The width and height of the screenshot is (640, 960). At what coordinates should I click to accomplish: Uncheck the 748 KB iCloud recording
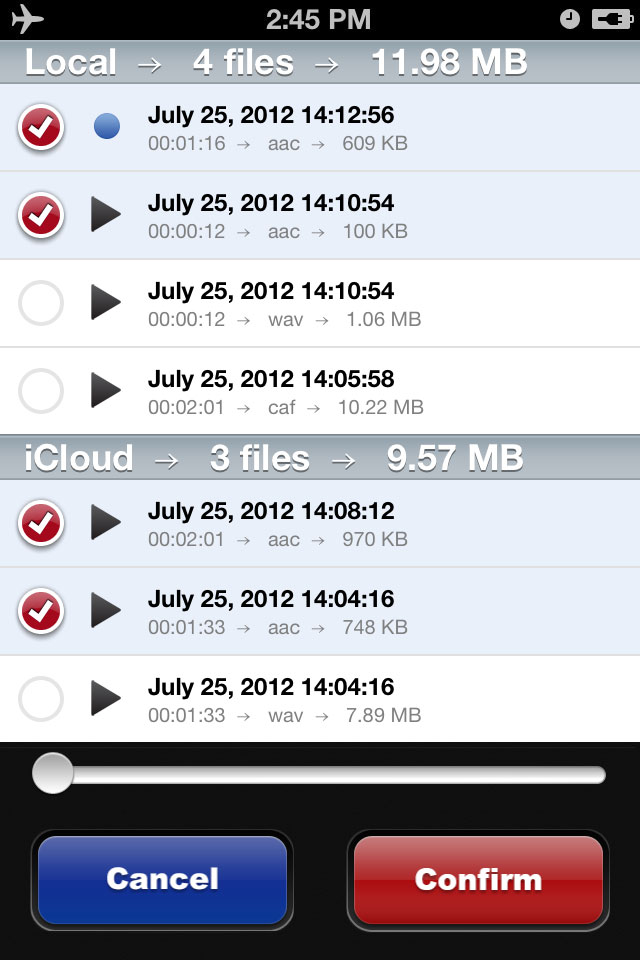(41, 611)
